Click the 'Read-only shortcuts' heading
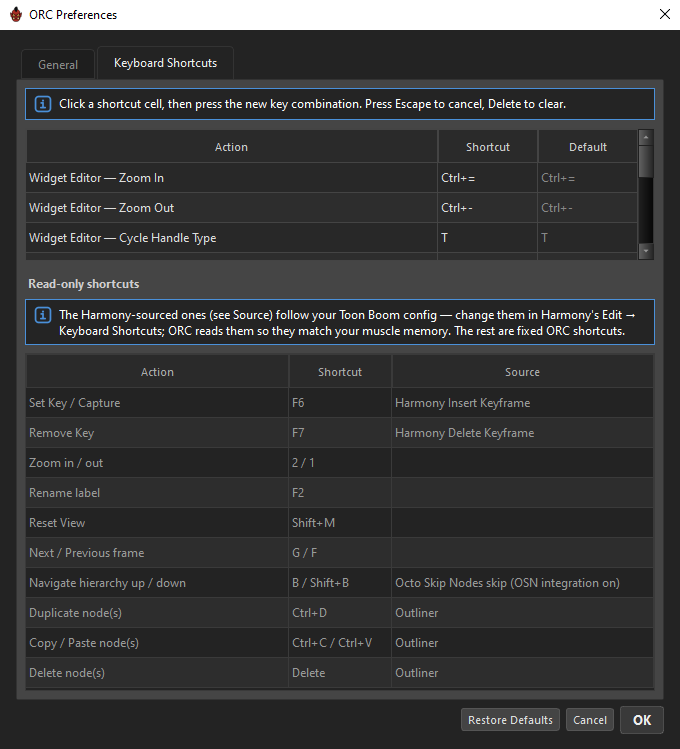The image size is (680, 749). coord(84,284)
